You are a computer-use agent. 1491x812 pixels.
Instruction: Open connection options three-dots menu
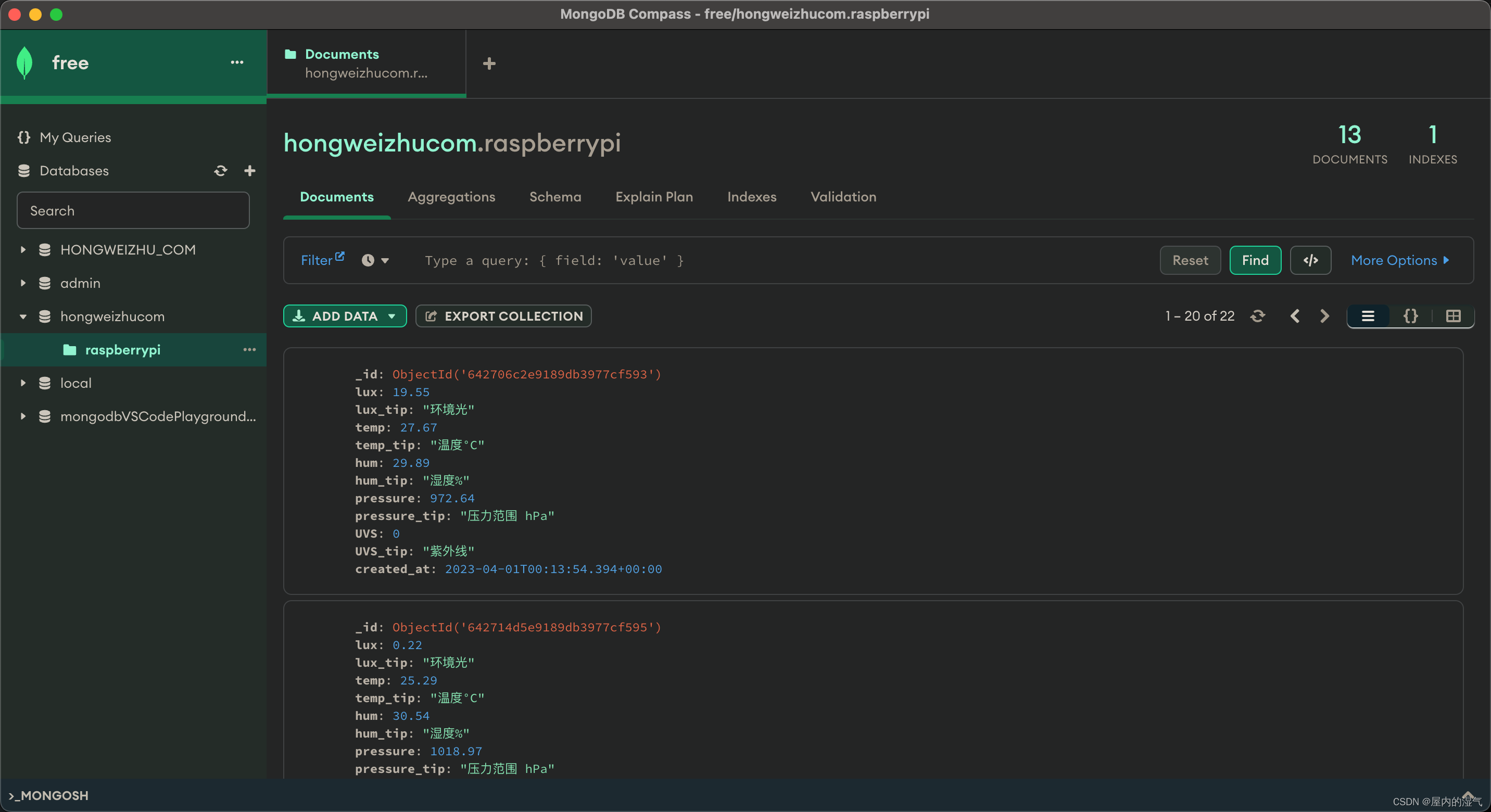237,62
